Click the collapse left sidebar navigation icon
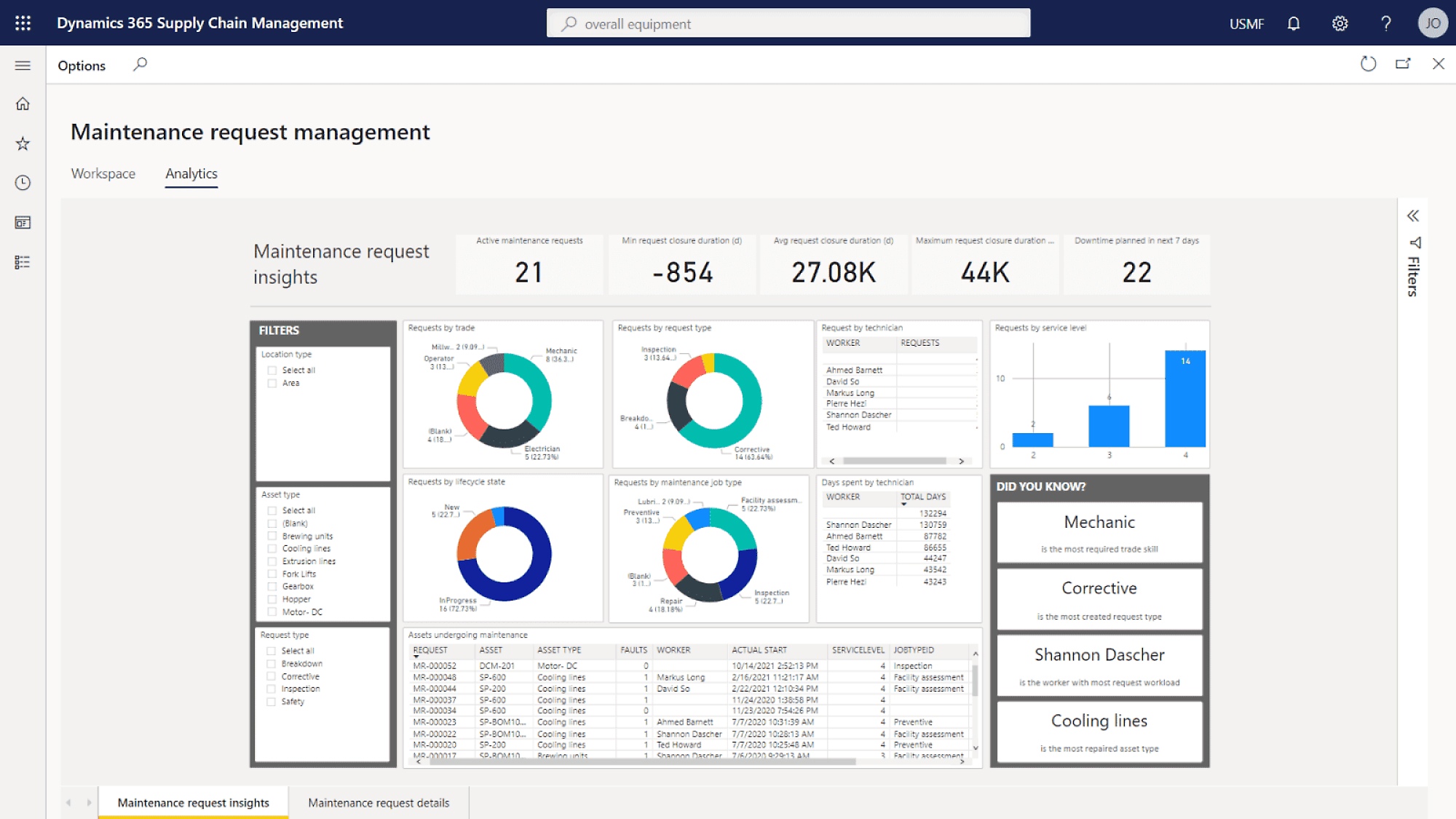The height and width of the screenshot is (819, 1456). click(22, 65)
